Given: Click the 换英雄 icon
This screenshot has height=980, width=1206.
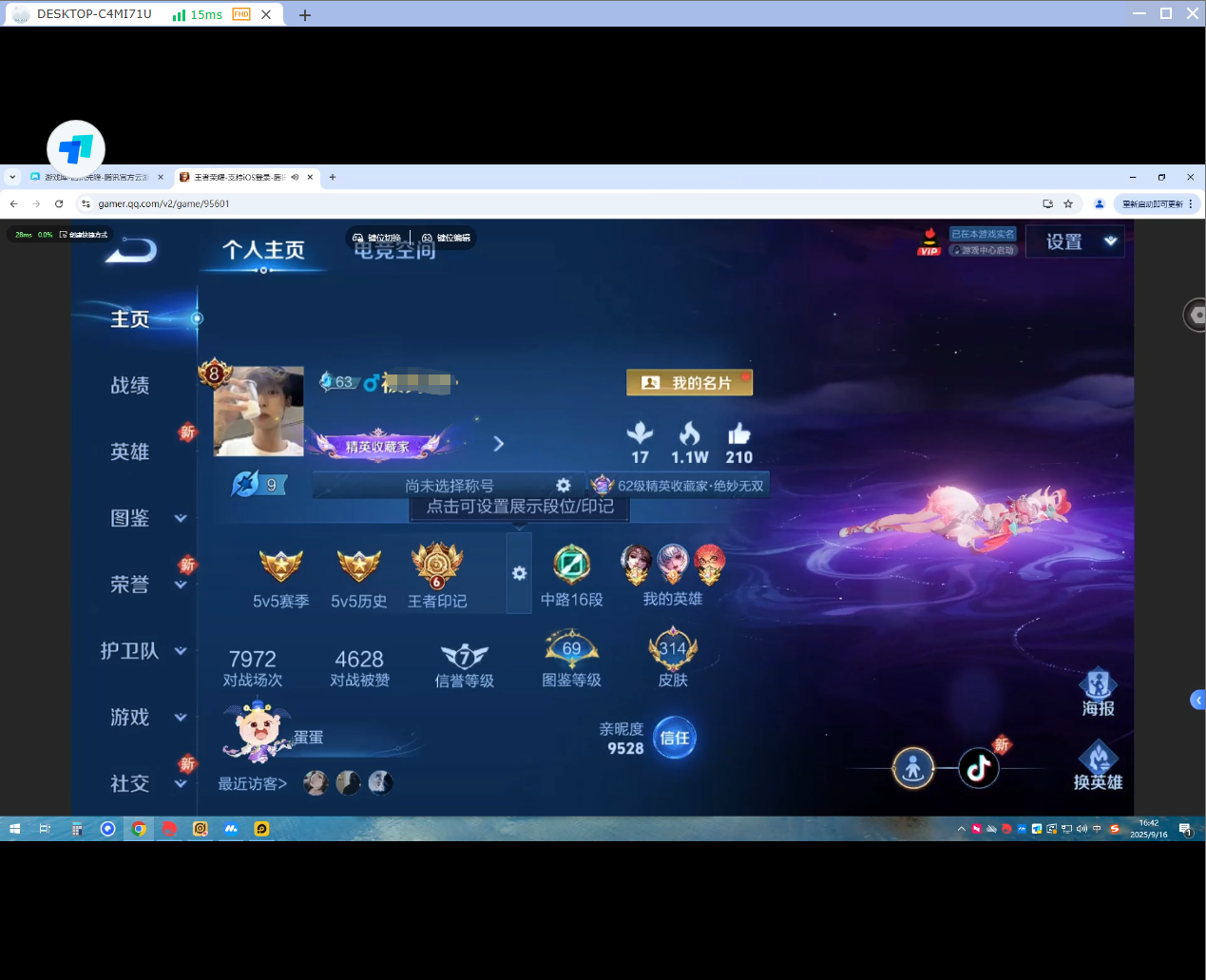Looking at the screenshot, I should coord(1098,766).
